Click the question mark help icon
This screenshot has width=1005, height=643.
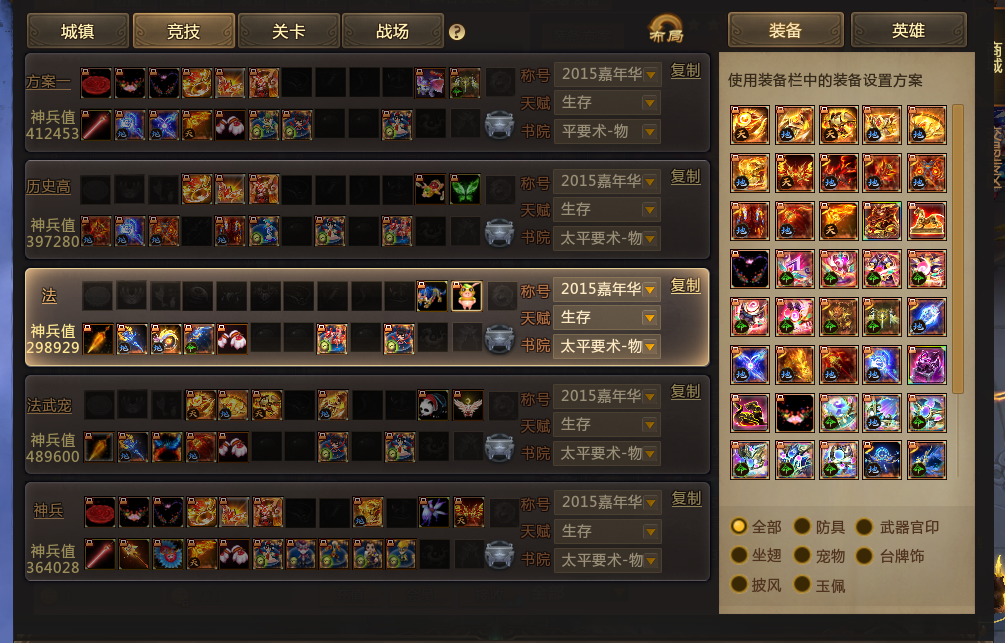point(456,32)
